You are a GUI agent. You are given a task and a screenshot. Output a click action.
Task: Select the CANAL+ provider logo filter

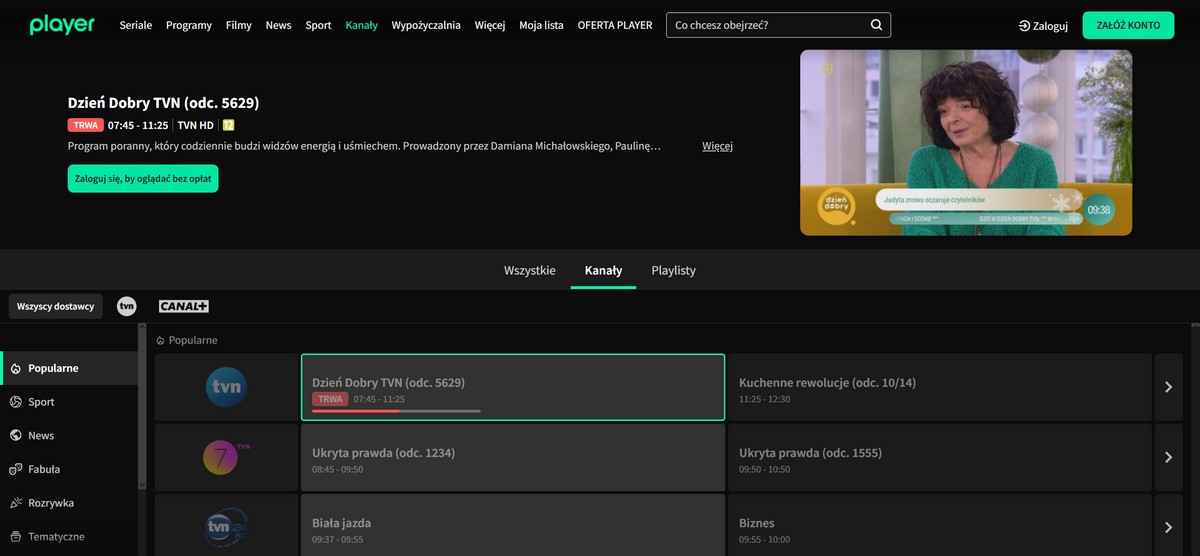coord(183,306)
